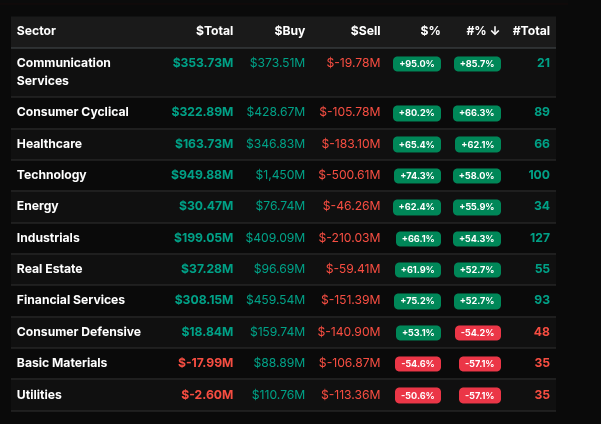Open the Financial Services sector
Image resolution: width=601 pixels, height=424 pixels.
click(71, 300)
